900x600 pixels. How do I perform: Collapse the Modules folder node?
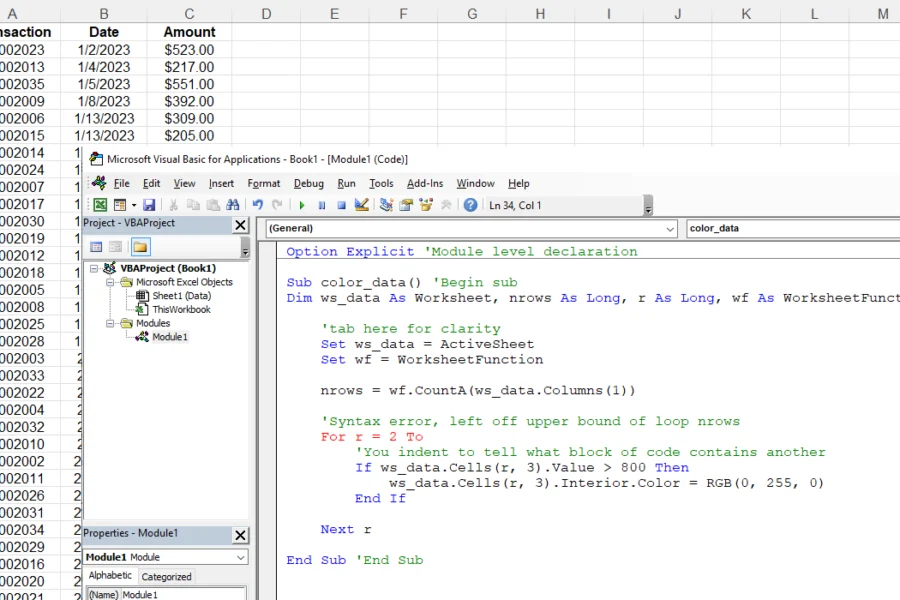click(110, 323)
